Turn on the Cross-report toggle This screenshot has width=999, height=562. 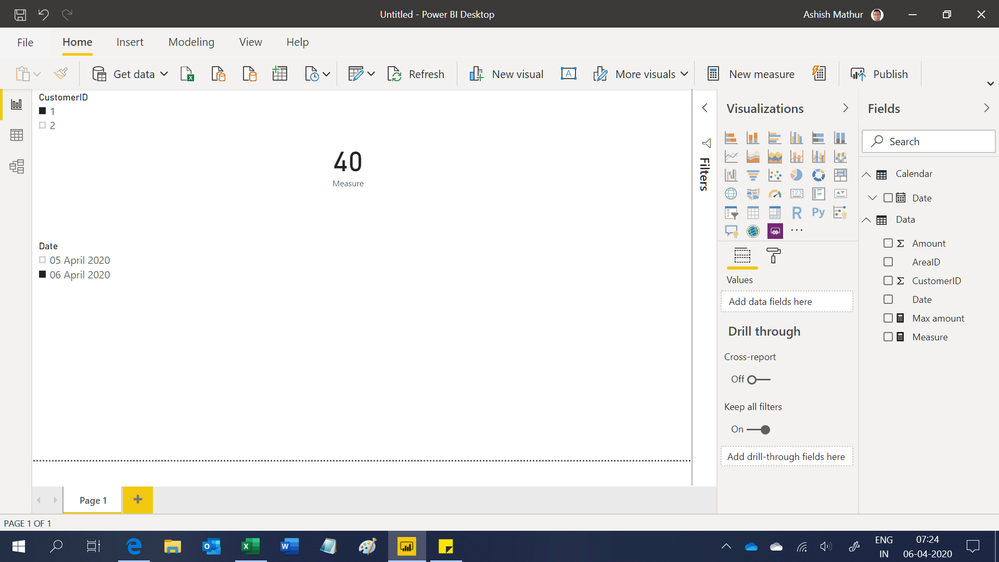pyautogui.click(x=758, y=380)
